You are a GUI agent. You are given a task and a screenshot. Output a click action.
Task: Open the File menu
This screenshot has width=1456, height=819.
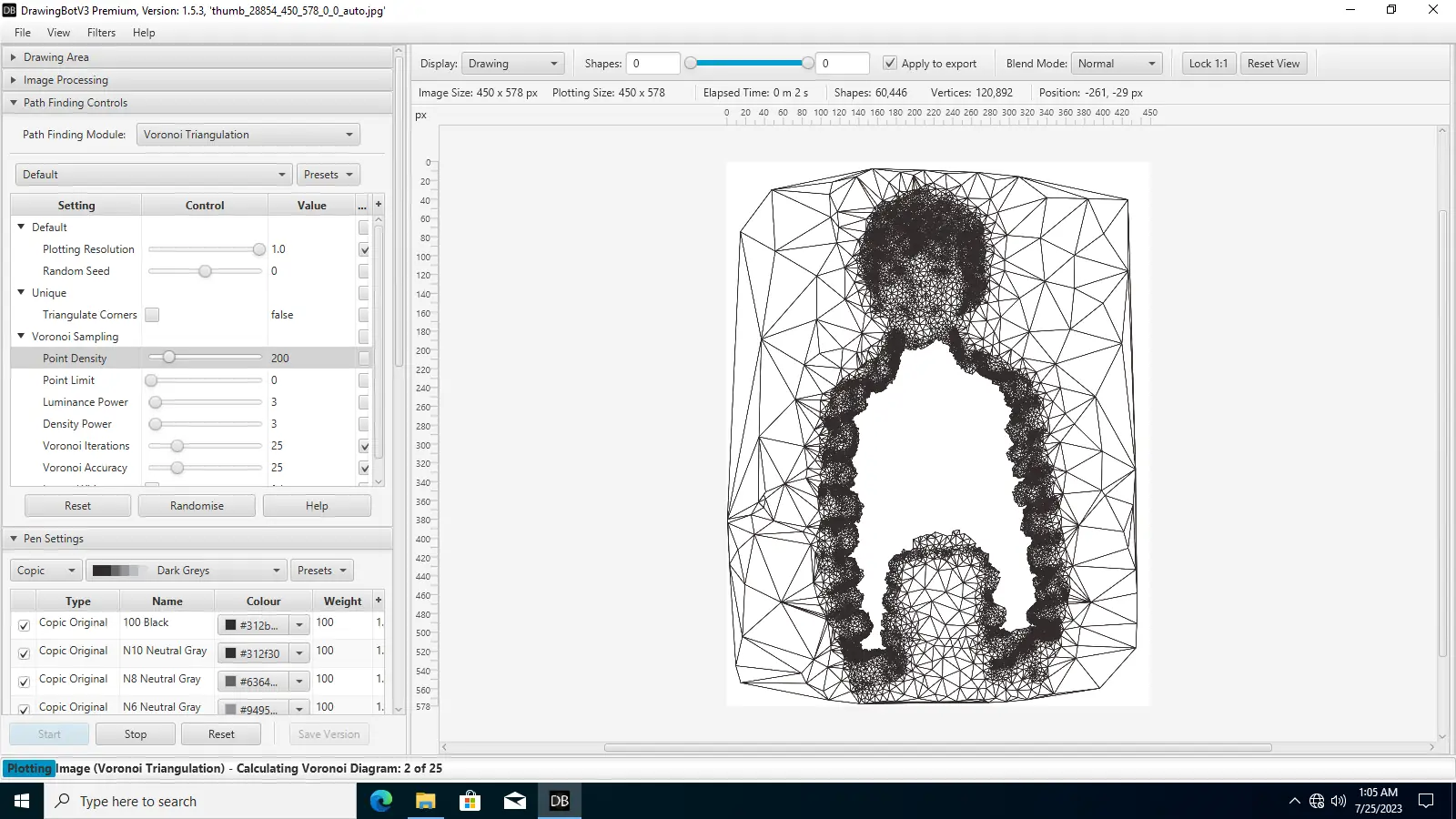[x=23, y=33]
